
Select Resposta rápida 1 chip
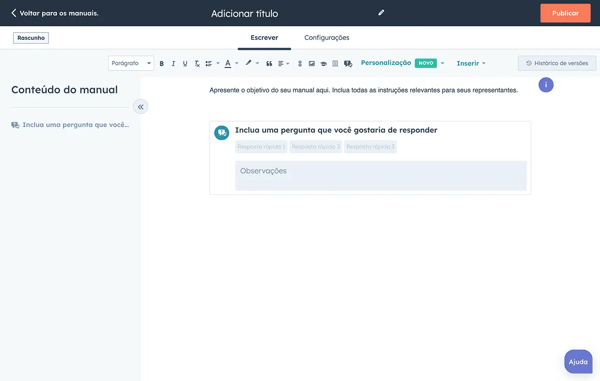(x=261, y=147)
